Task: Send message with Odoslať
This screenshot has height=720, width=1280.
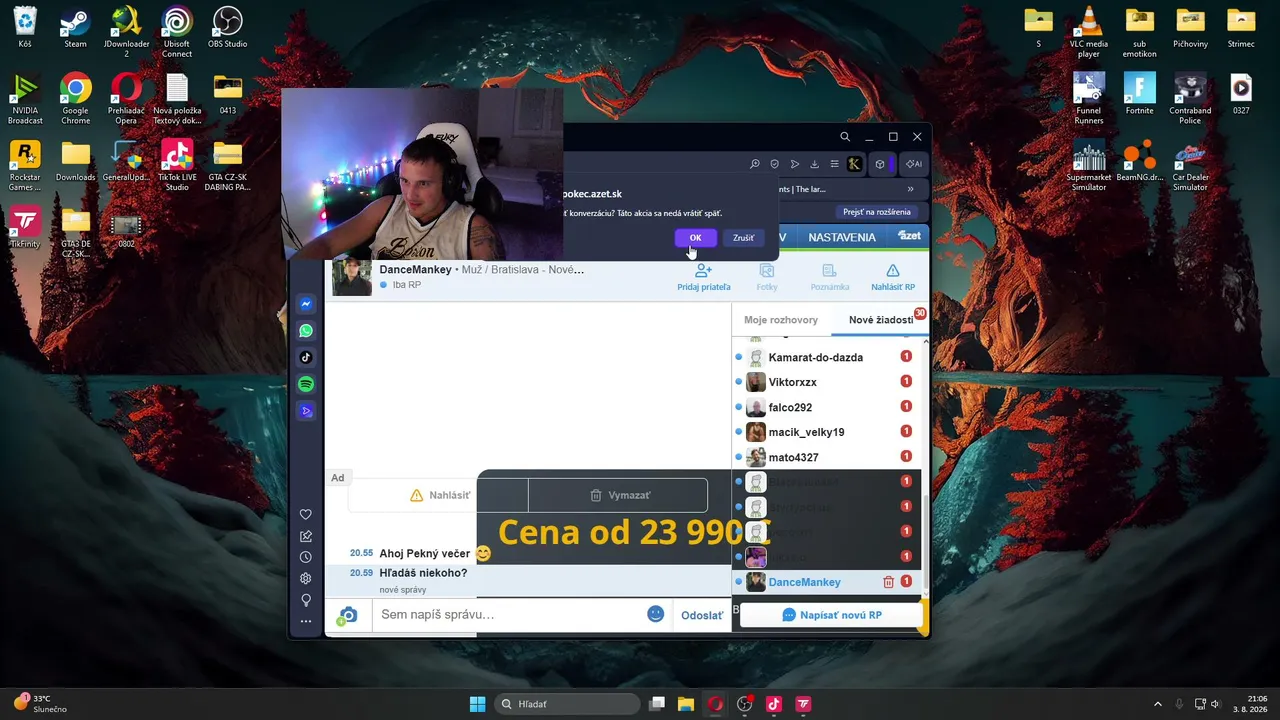Action: 702,615
